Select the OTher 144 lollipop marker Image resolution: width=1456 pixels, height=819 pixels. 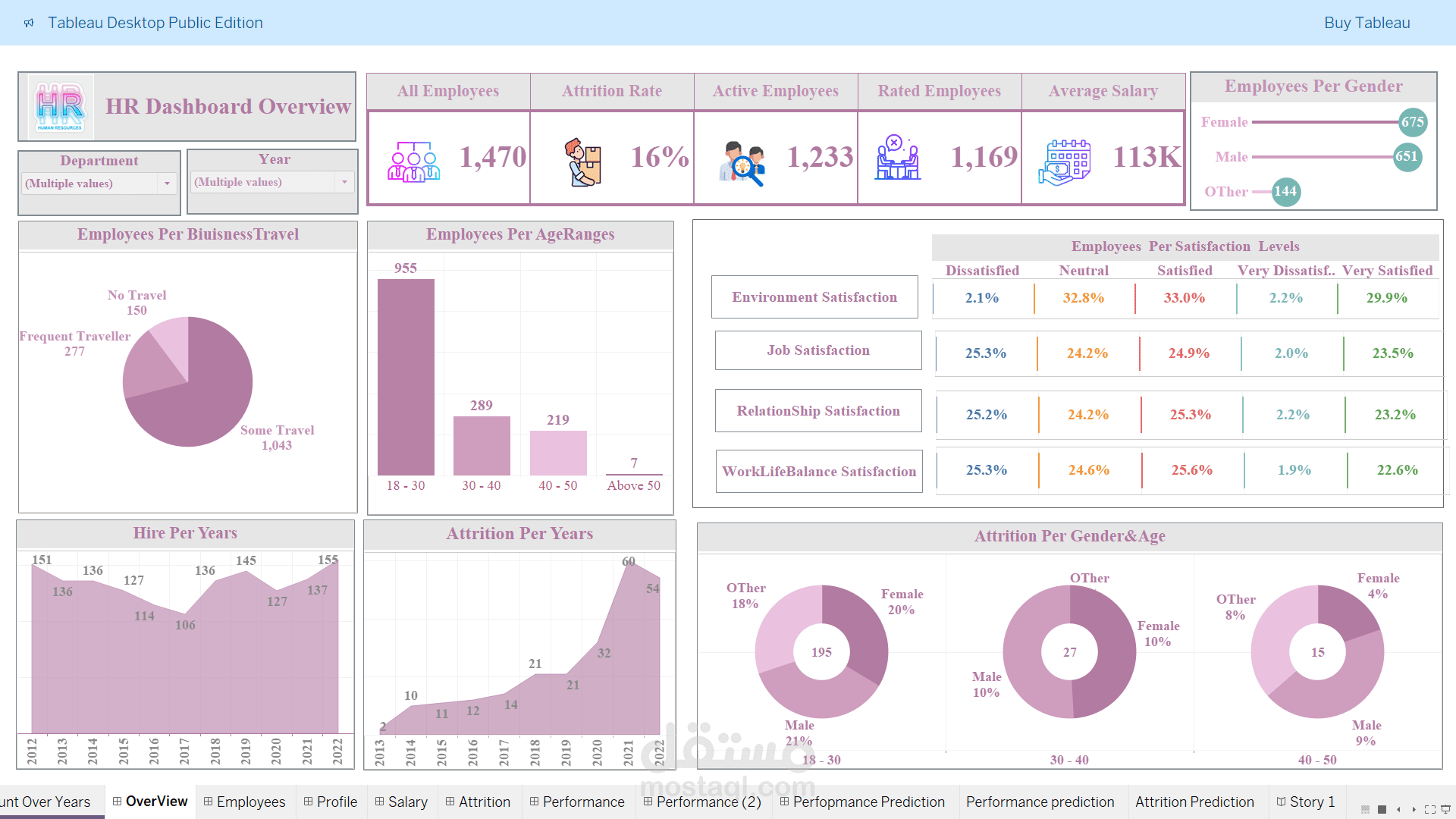1285,192
